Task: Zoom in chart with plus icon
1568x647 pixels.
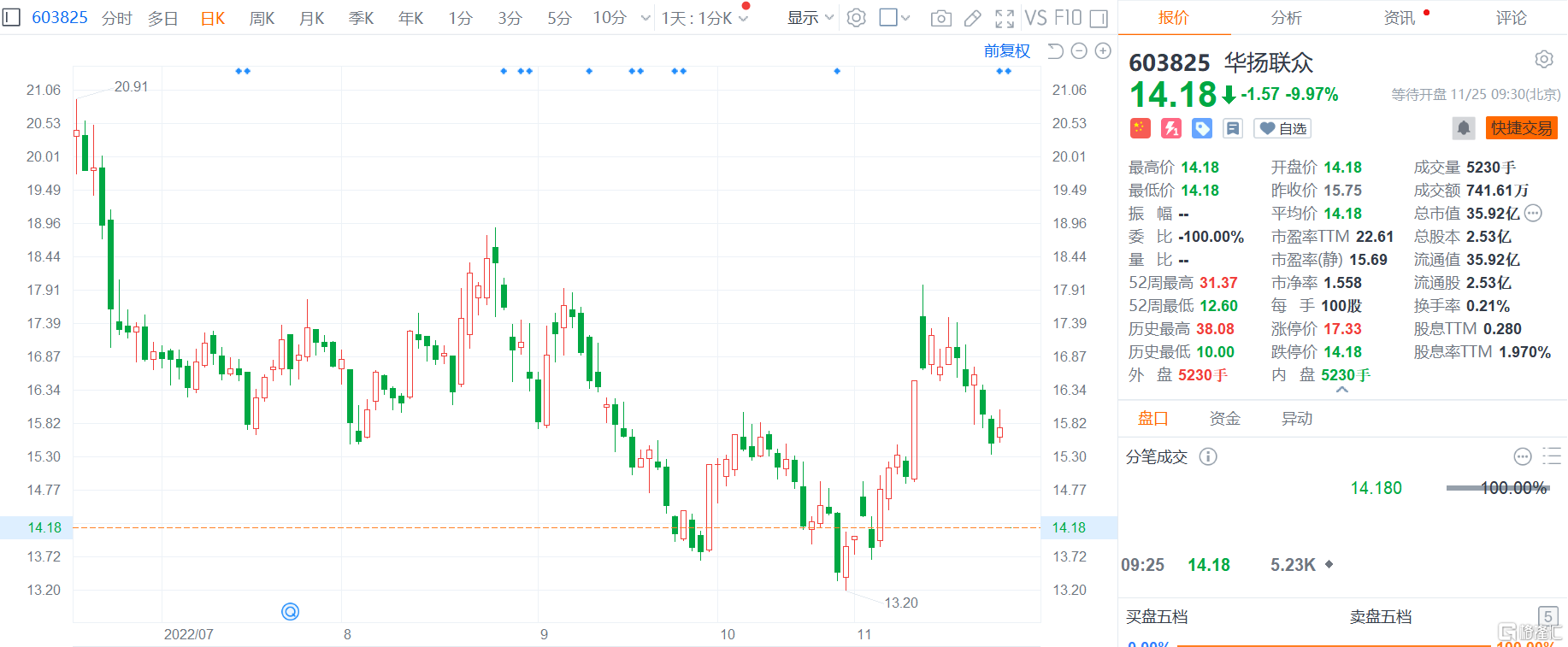Action: click(x=1103, y=51)
